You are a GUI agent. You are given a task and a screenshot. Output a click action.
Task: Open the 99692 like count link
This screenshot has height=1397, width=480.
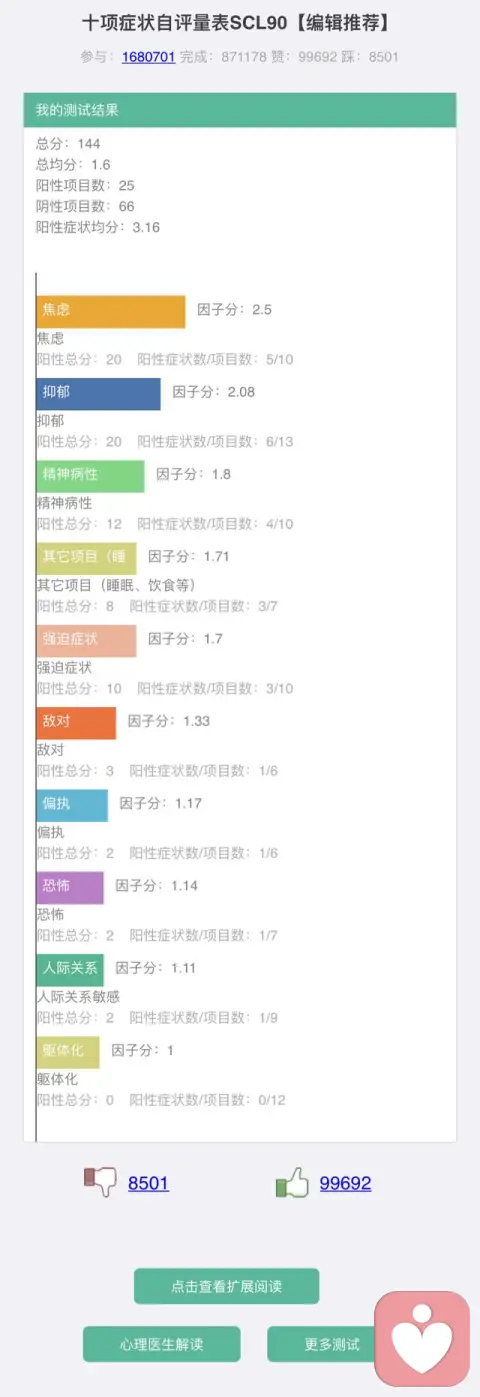click(x=345, y=1183)
